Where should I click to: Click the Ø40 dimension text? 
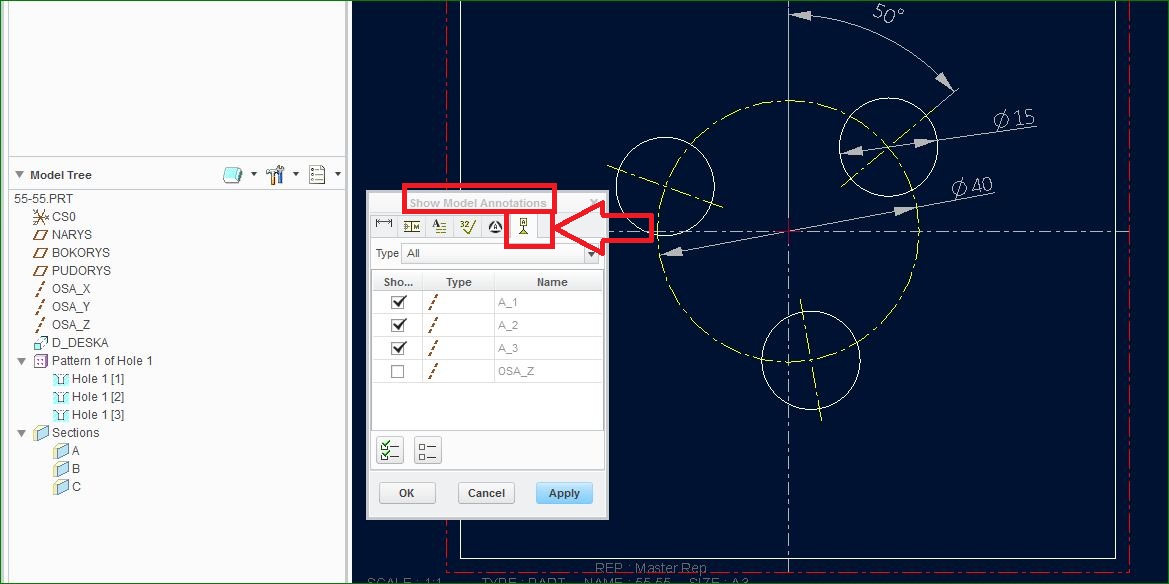coord(972,186)
